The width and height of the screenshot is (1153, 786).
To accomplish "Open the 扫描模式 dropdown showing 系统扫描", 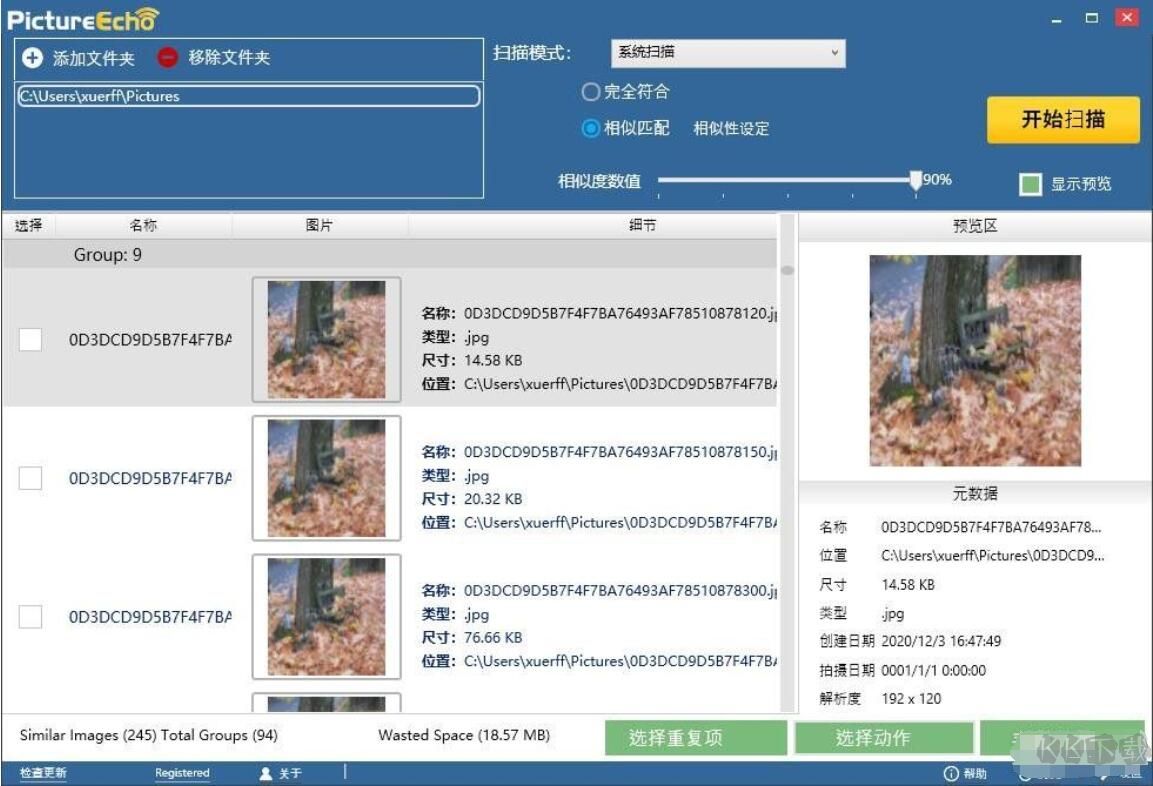I will tap(728, 53).
